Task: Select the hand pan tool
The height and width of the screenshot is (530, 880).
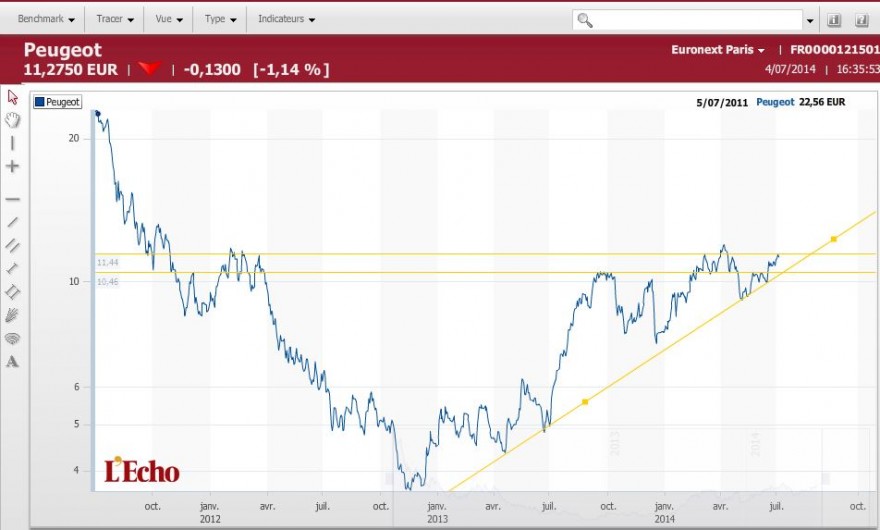Action: [x=12, y=120]
